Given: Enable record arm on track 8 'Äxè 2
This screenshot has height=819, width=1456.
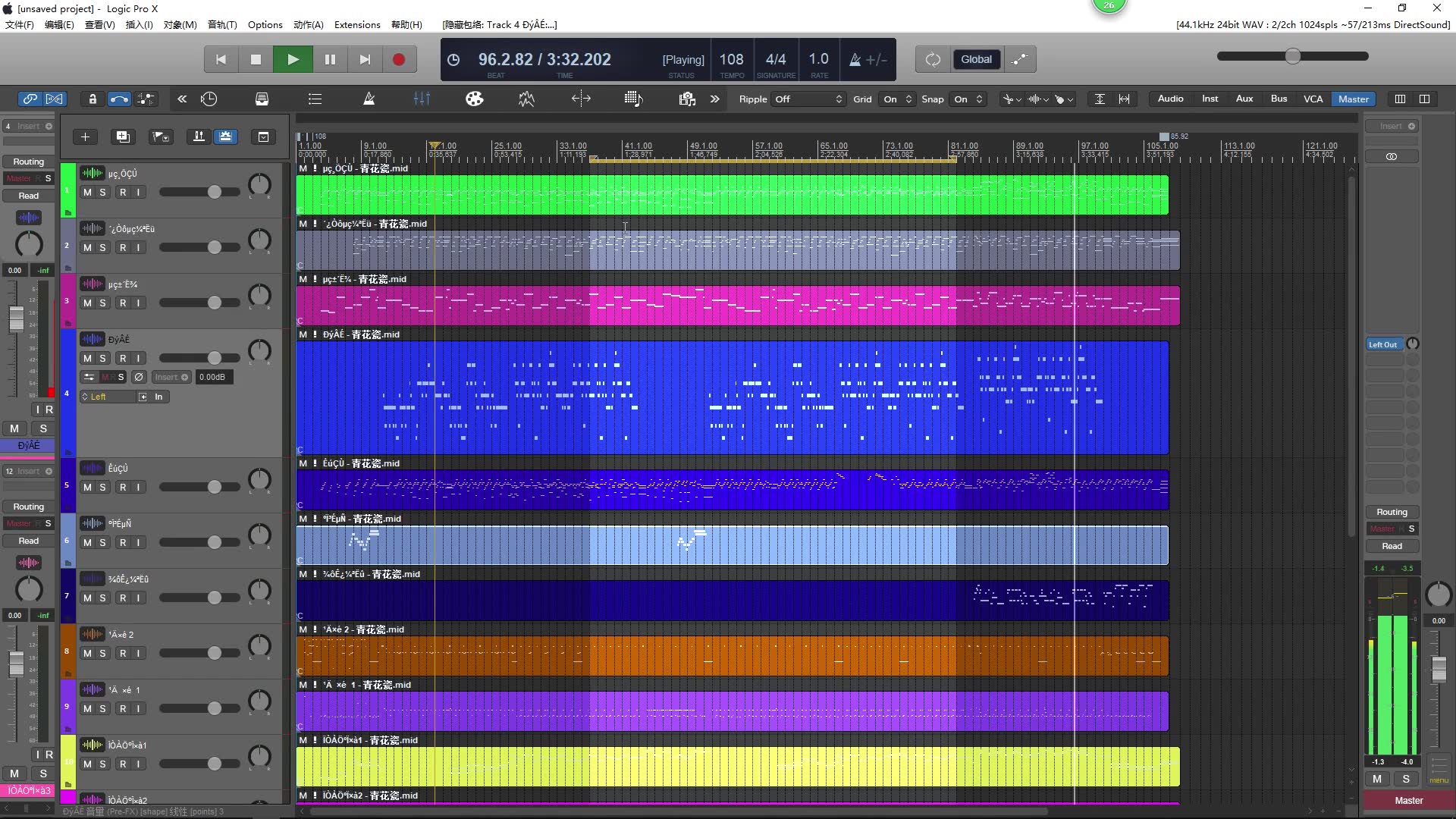Looking at the screenshot, I should pos(124,652).
